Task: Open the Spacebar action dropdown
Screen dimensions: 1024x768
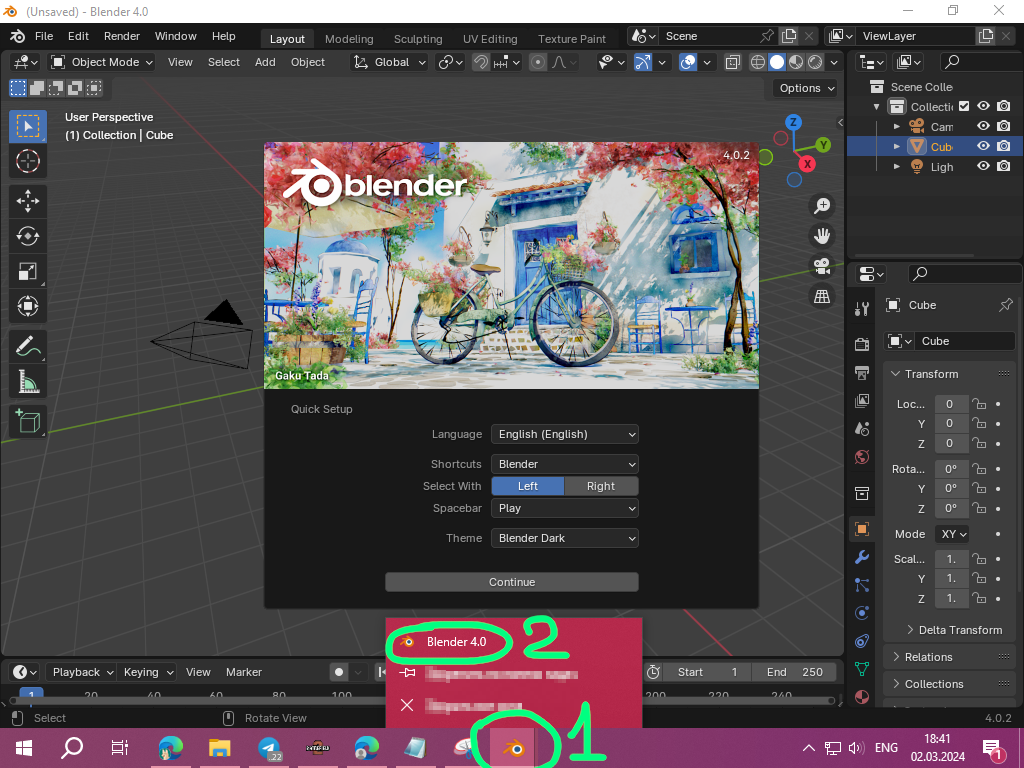Action: pos(565,508)
